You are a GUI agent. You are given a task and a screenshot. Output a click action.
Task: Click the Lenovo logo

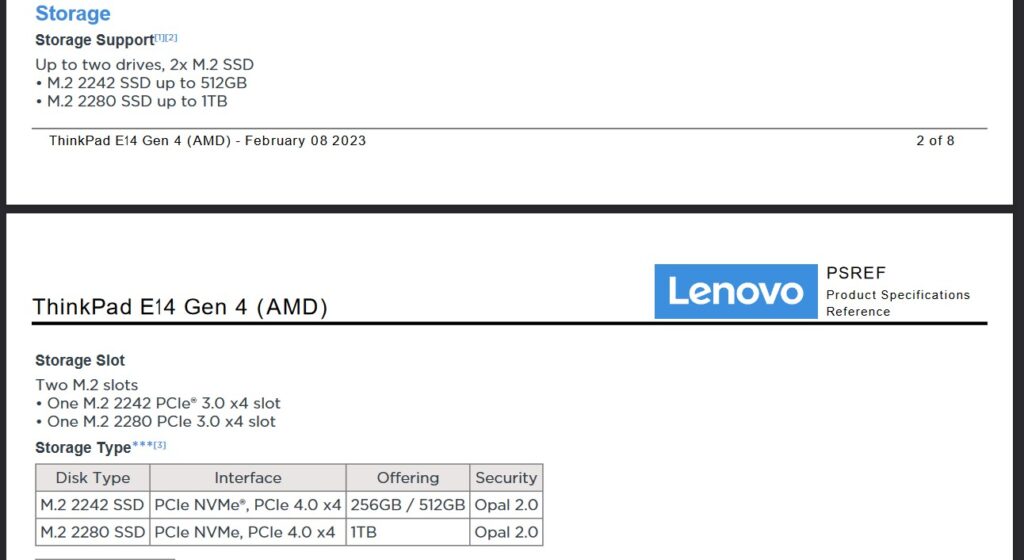[x=735, y=291]
